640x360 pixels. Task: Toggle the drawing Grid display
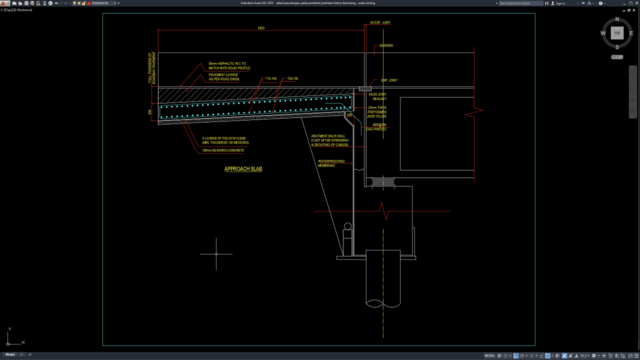point(499,356)
